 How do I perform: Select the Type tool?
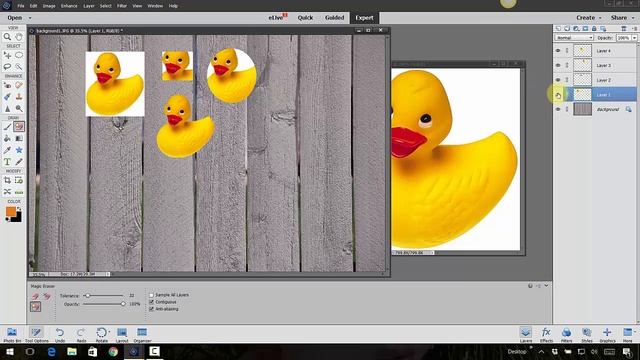7,162
